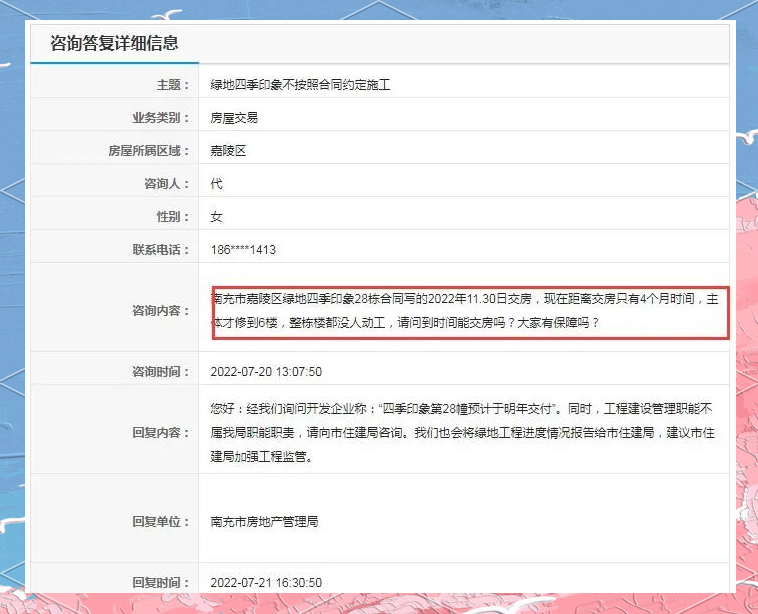Click the 咨询内容 label
The width and height of the screenshot is (758, 614).
160,310
